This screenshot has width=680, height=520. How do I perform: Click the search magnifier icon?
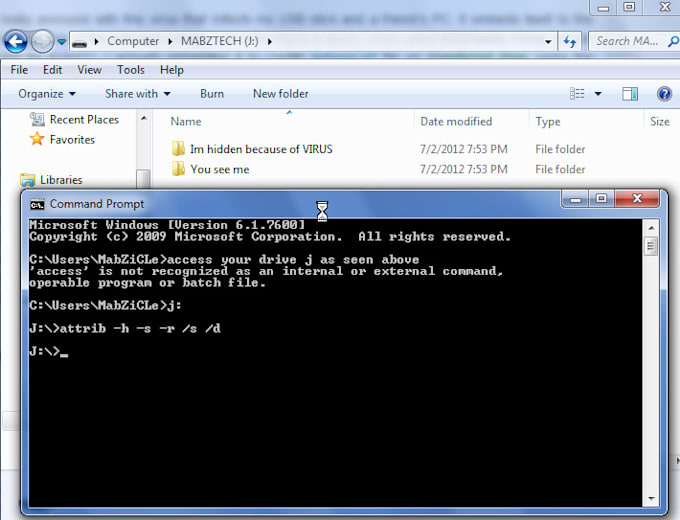(x=673, y=42)
